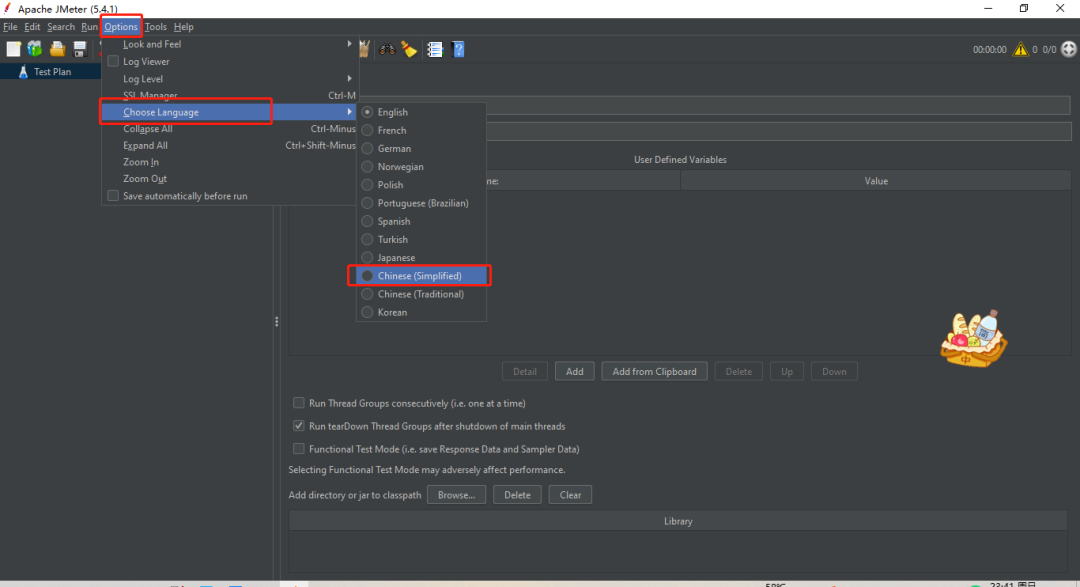
Task: Click the basket sticker image
Action: coord(974,338)
